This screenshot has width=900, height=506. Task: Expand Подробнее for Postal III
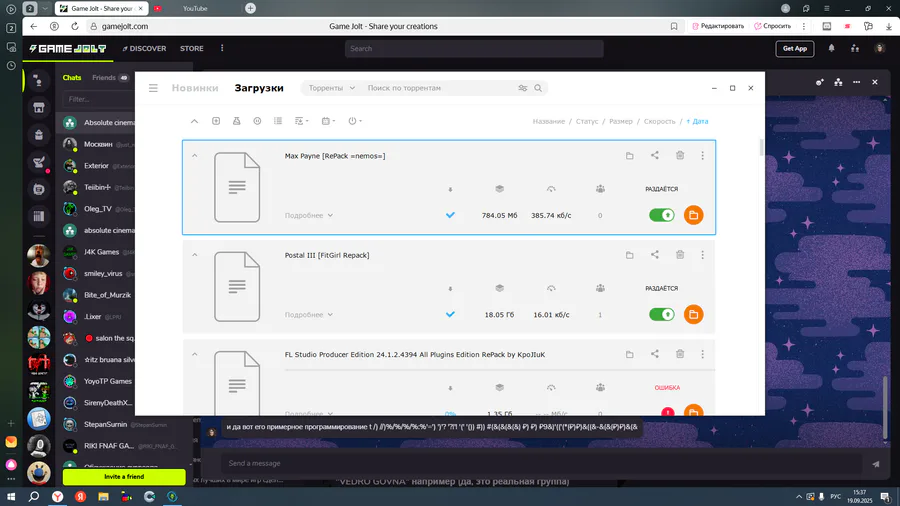tap(309, 314)
